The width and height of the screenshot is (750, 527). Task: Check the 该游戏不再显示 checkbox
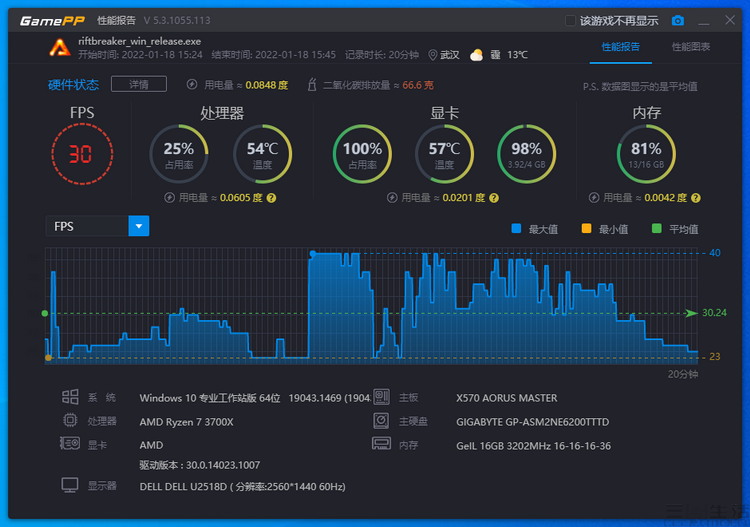click(x=570, y=21)
